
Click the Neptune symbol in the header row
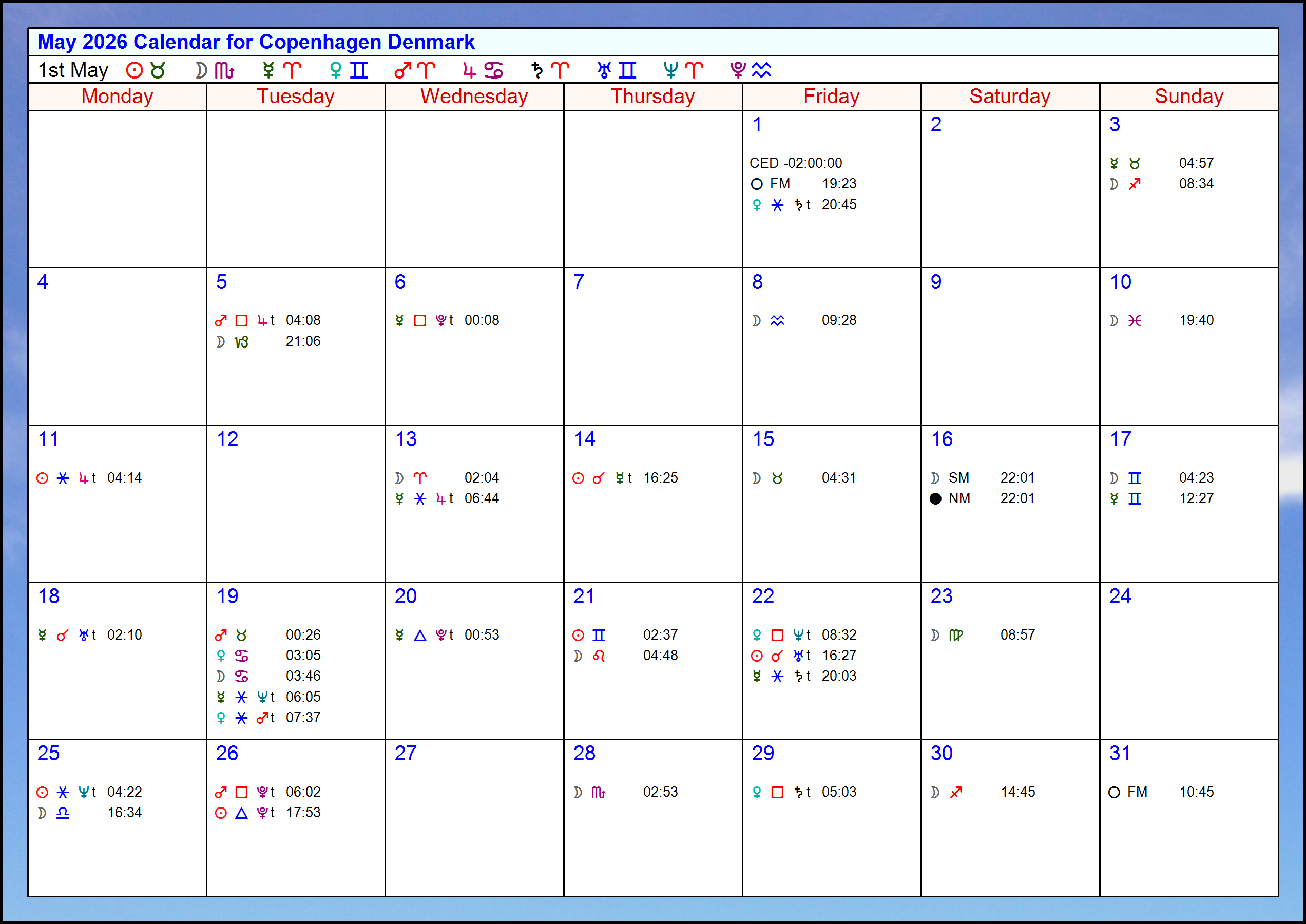(x=671, y=70)
